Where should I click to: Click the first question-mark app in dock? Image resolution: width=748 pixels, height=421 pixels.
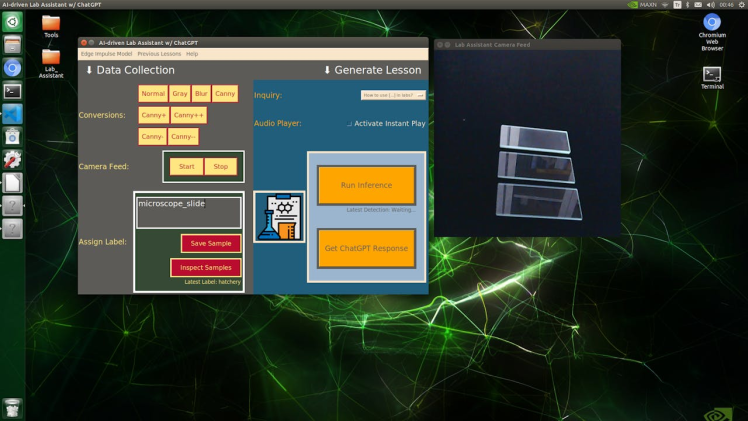(12, 206)
